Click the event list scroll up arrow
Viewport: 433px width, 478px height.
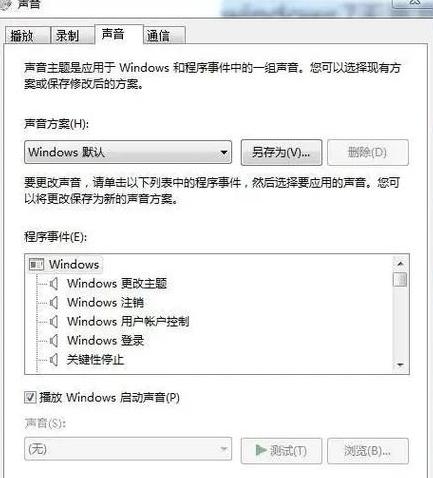pos(400,264)
